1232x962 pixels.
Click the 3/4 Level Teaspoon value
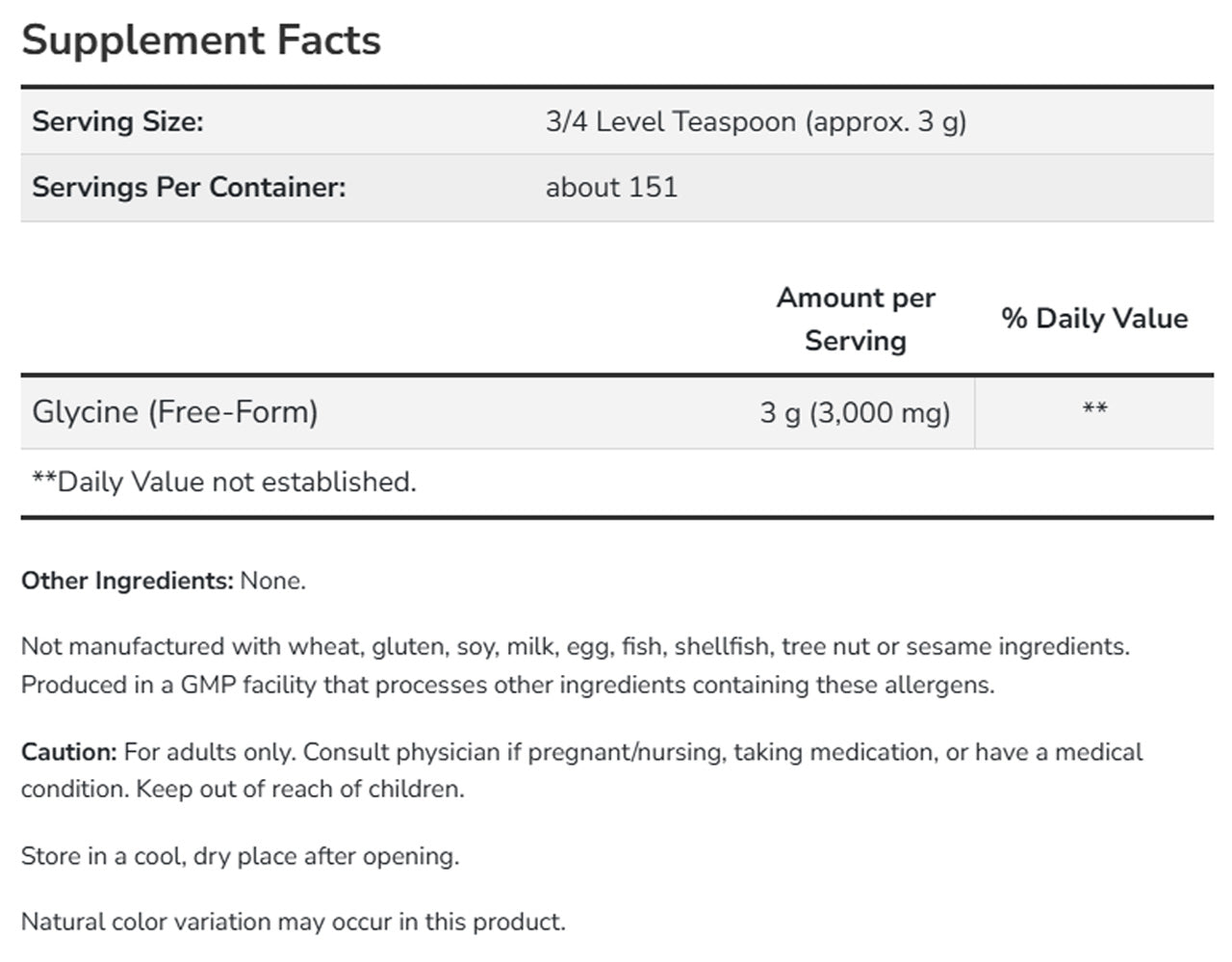pyautogui.click(x=756, y=122)
